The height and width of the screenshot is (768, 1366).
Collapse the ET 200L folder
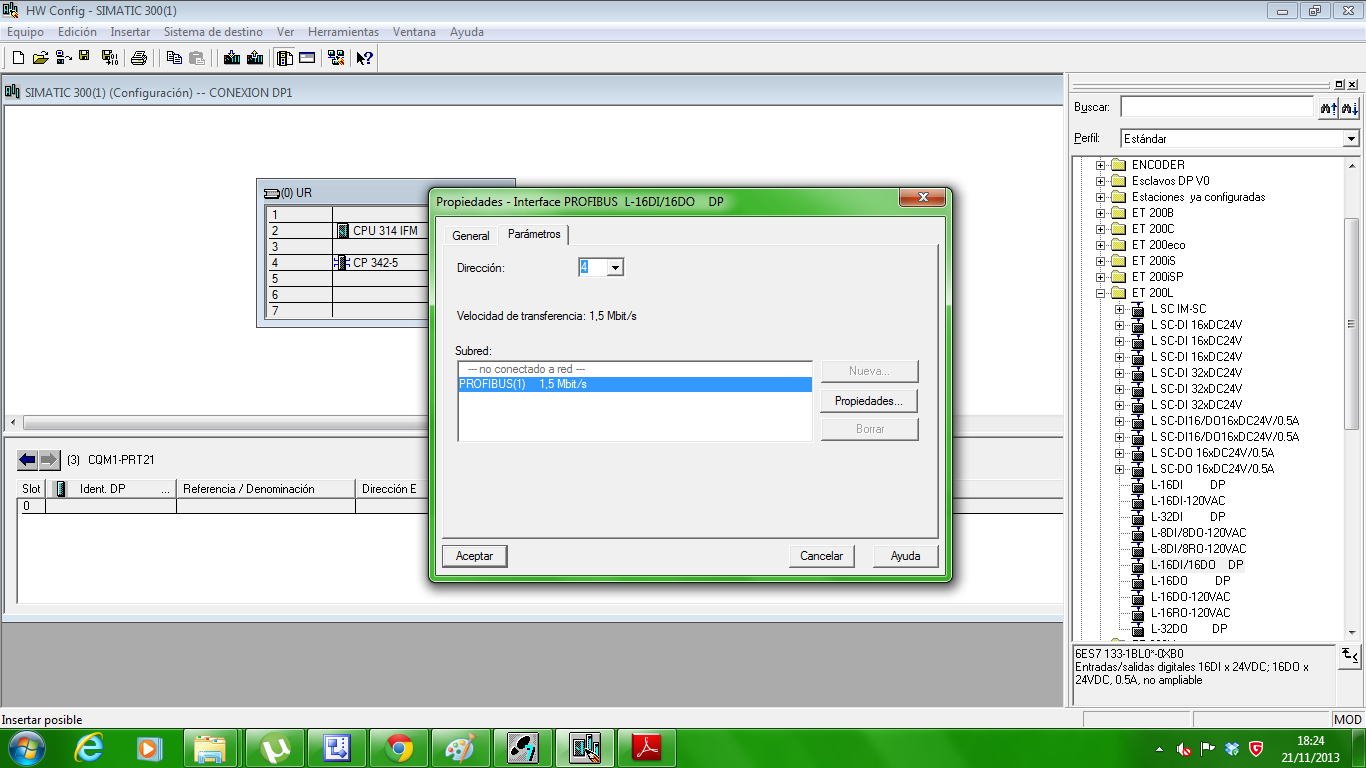(1101, 293)
